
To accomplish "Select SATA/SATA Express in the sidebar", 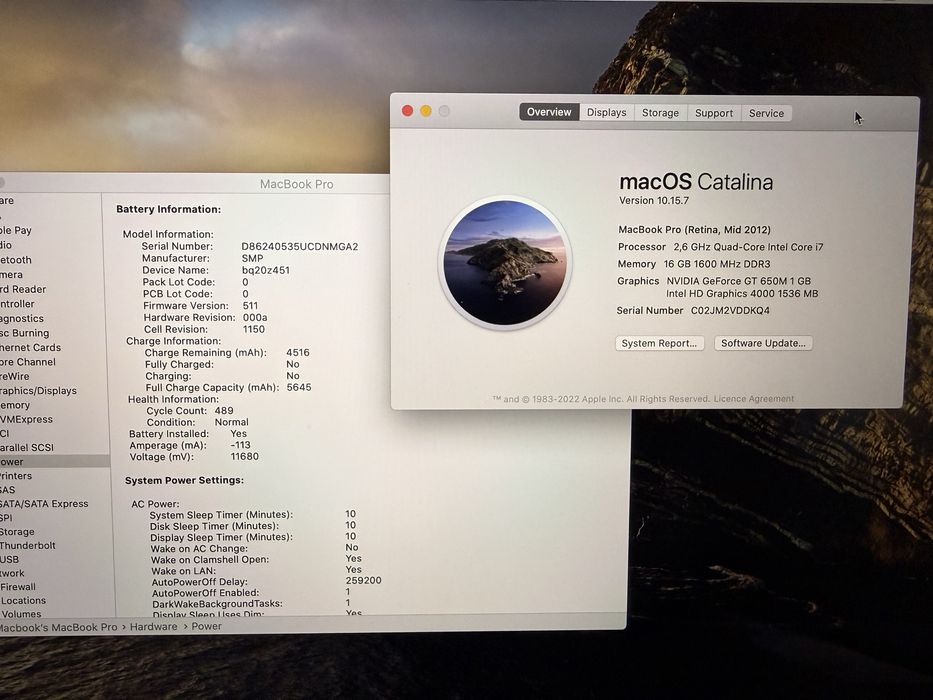I will [x=44, y=504].
